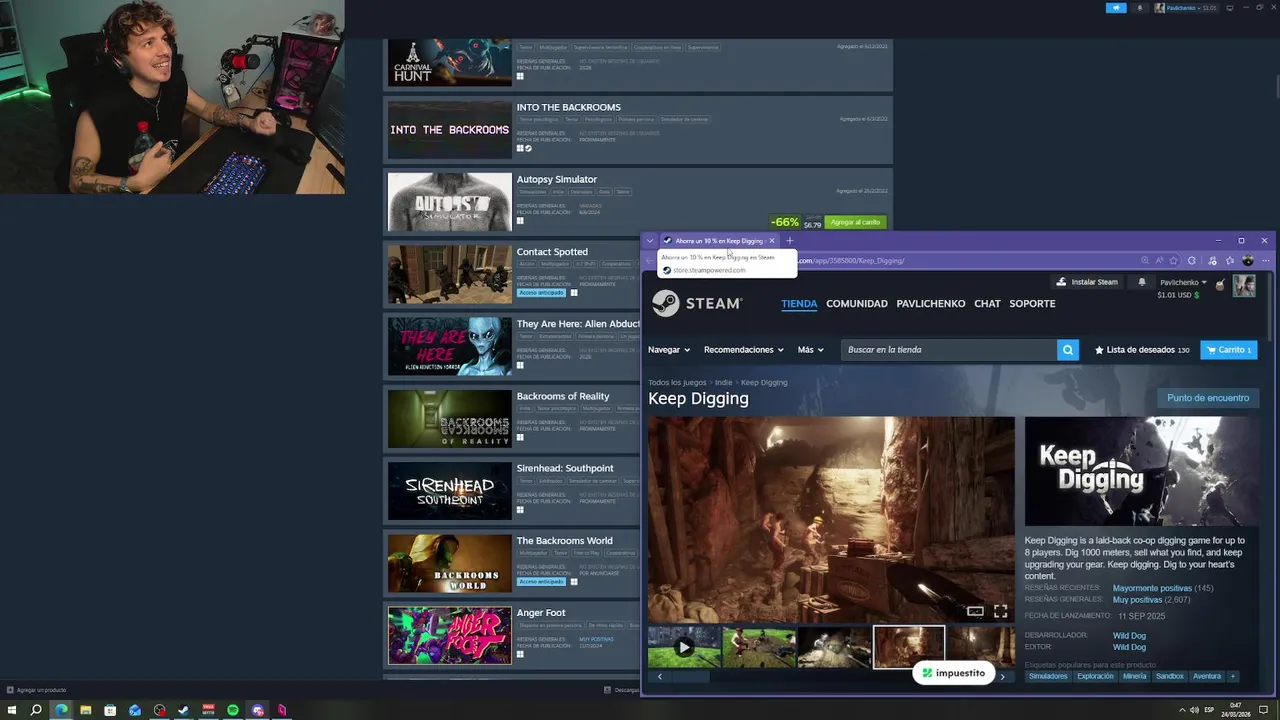This screenshot has width=1280, height=720.
Task: Click the user avatar in Steam web header
Action: click(x=1244, y=286)
